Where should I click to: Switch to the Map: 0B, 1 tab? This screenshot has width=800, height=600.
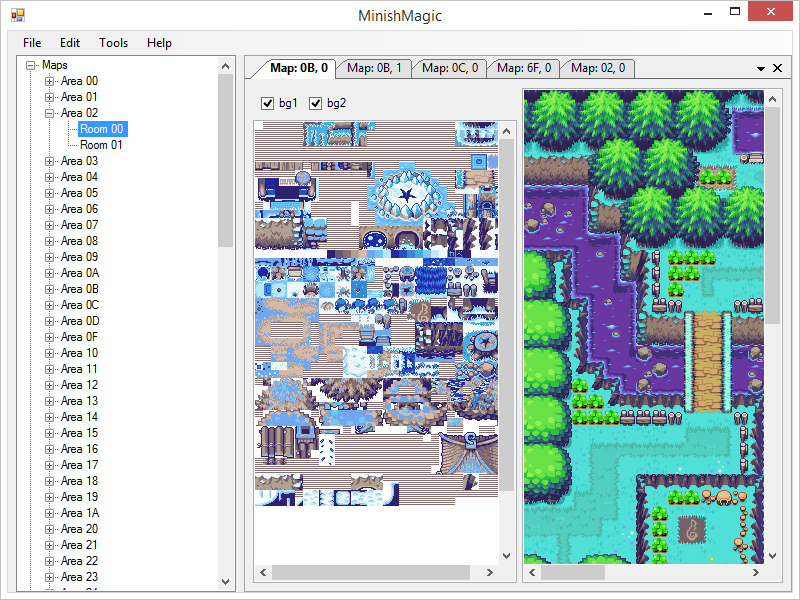pyautogui.click(x=374, y=68)
